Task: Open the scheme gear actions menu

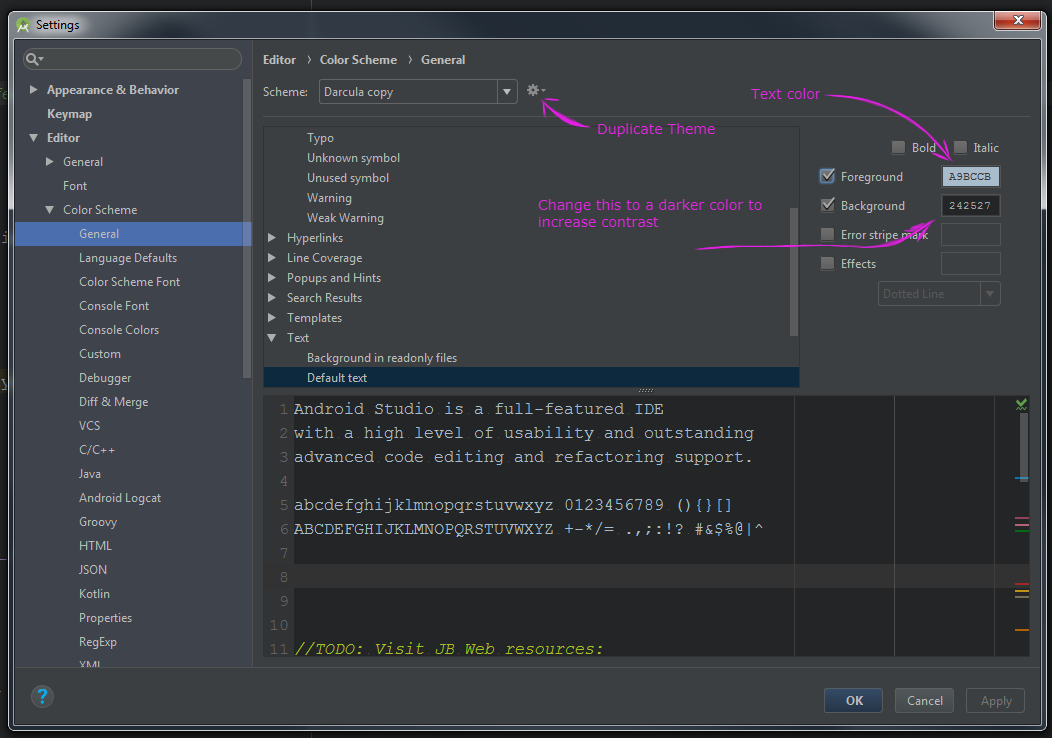Action: 535,90
